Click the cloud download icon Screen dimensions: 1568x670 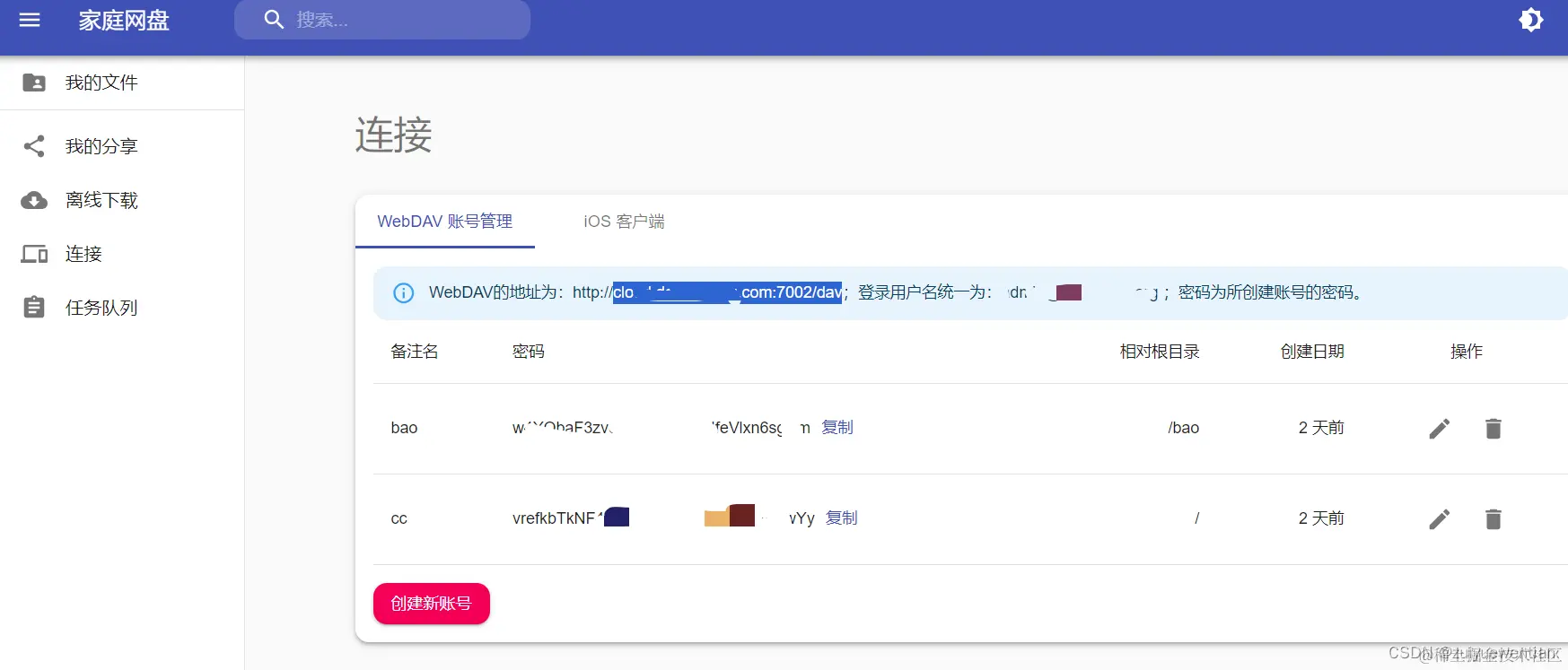click(x=34, y=200)
